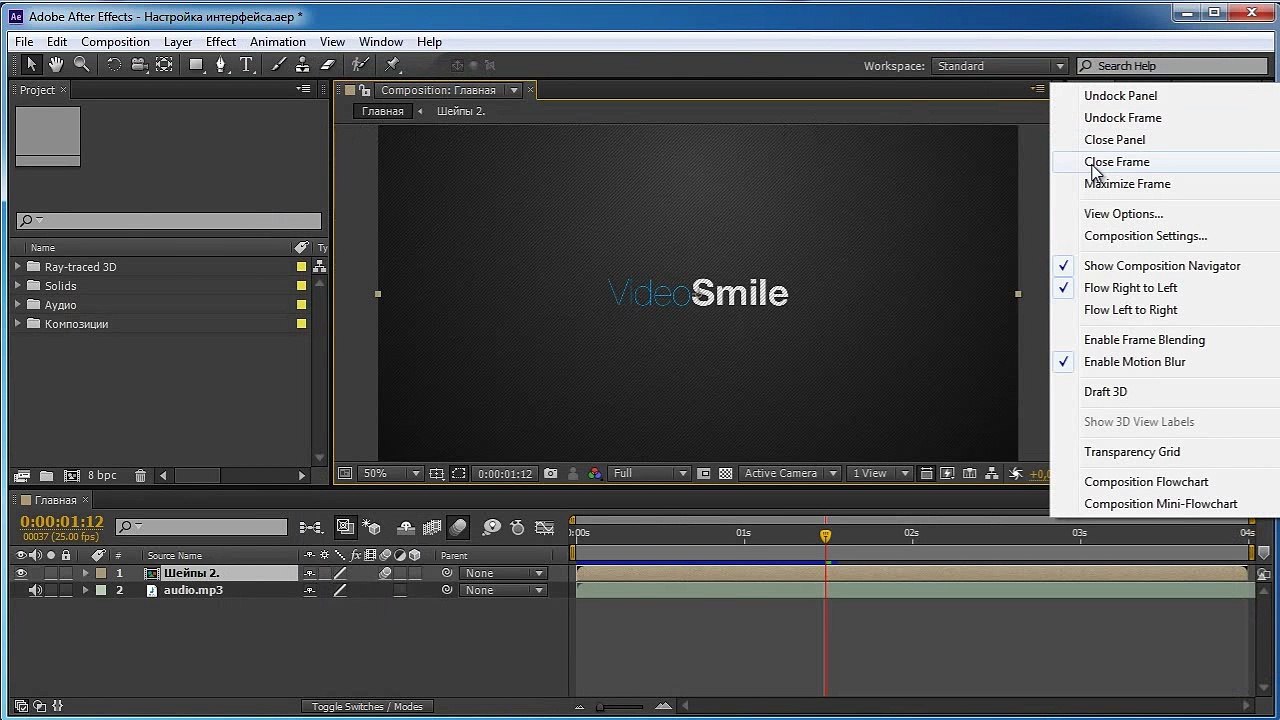Click the Draft 3D timeline button

[371, 527]
